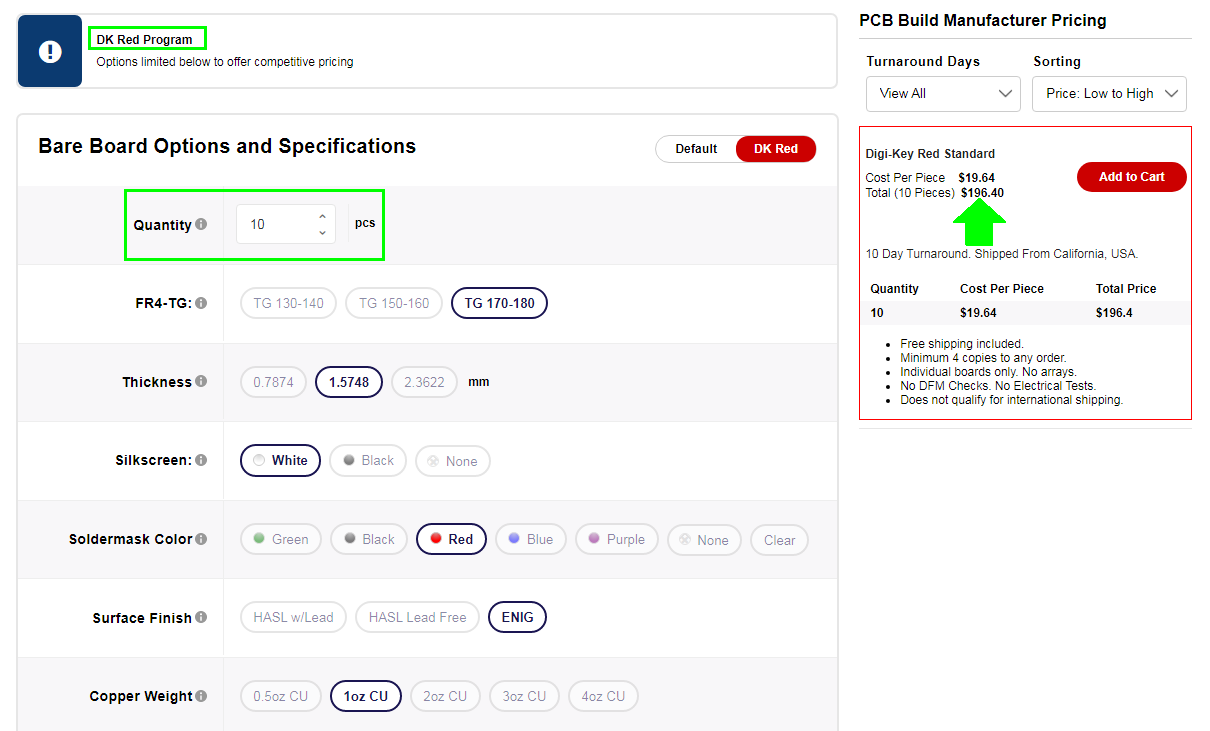Open the Soldermask Color info icon
The image size is (1210, 731).
[x=201, y=539]
